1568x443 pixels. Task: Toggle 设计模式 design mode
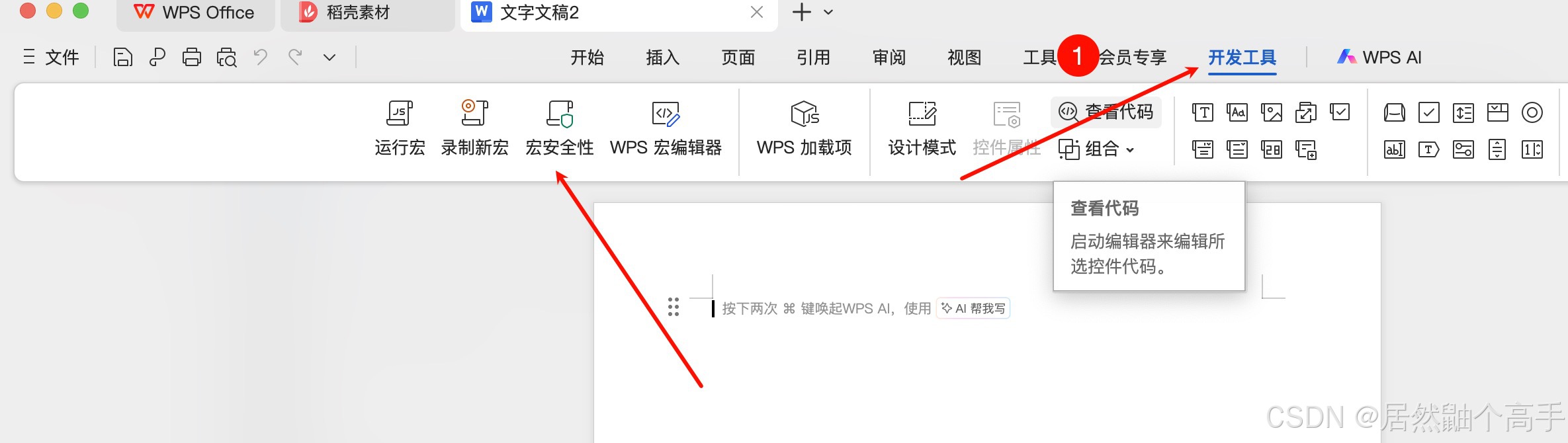[x=922, y=130]
